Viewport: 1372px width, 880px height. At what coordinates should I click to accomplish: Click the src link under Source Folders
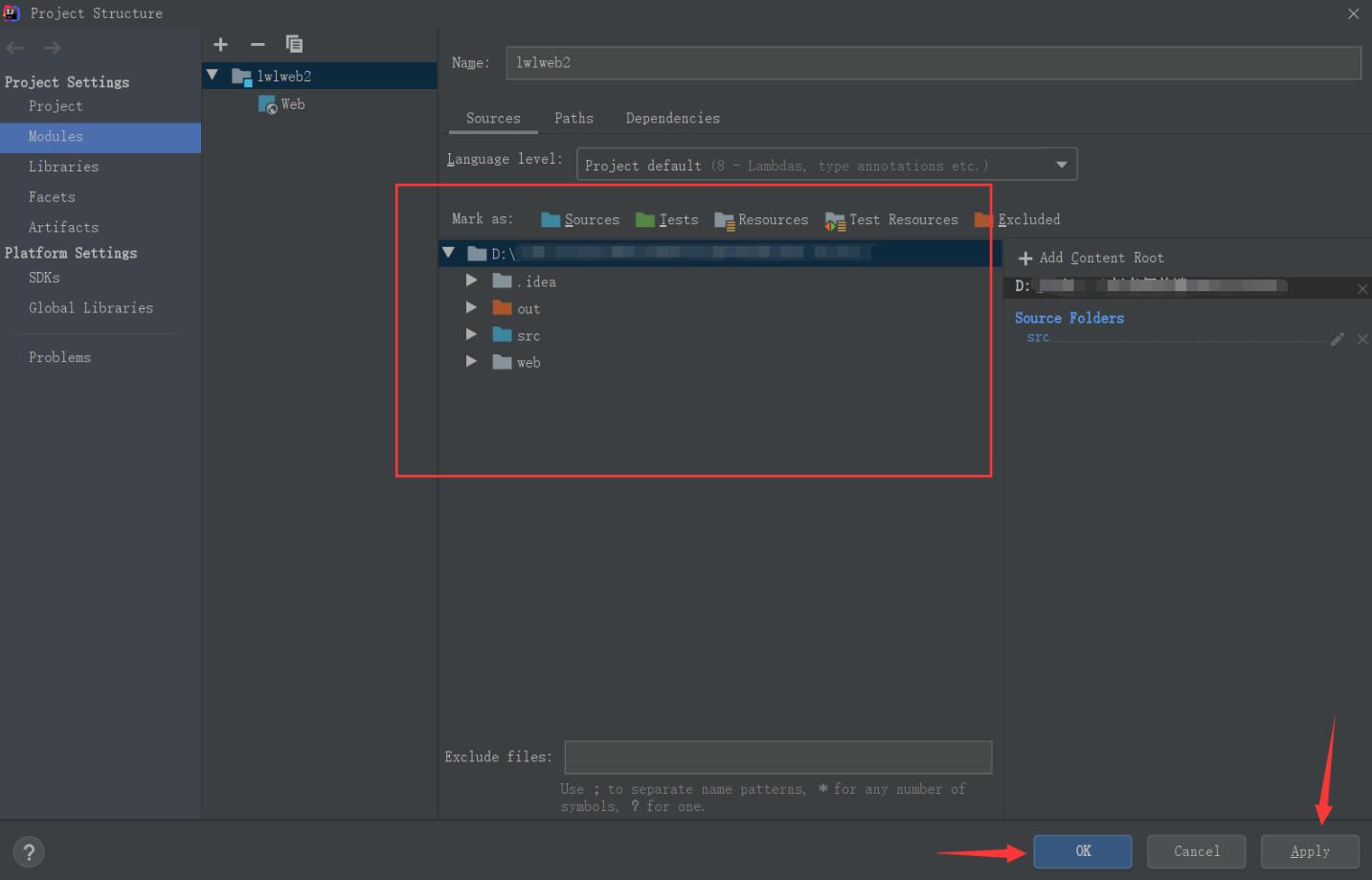pos(1038,337)
